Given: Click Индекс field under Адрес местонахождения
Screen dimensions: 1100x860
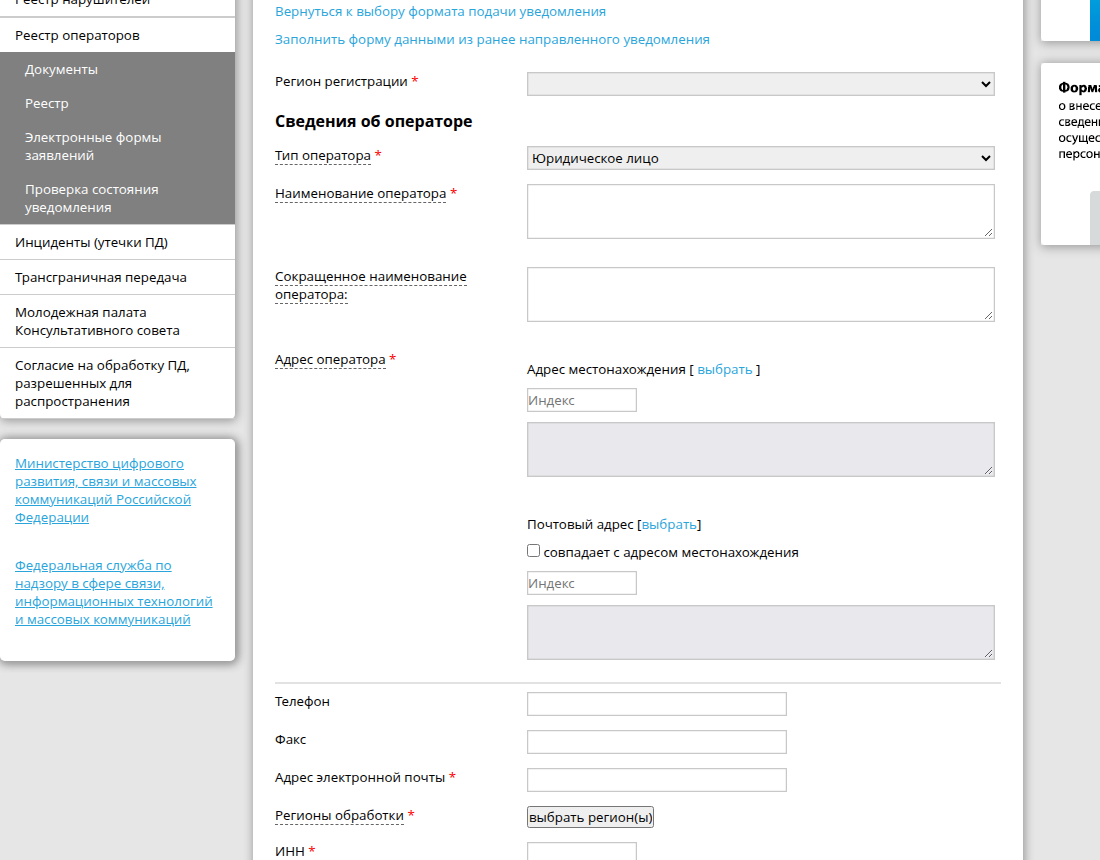Looking at the screenshot, I should 582,401.
